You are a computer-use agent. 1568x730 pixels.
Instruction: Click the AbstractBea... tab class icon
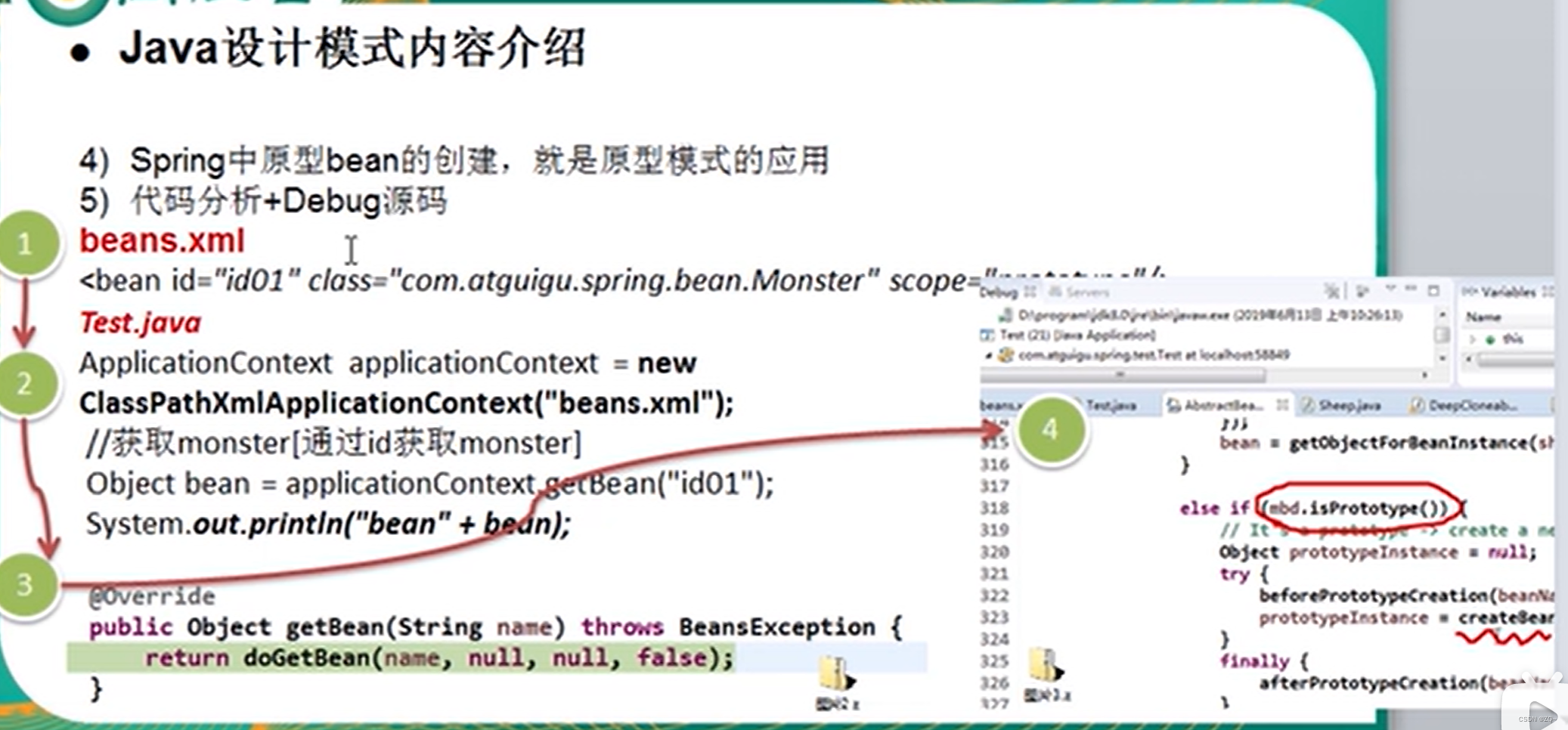[1174, 406]
